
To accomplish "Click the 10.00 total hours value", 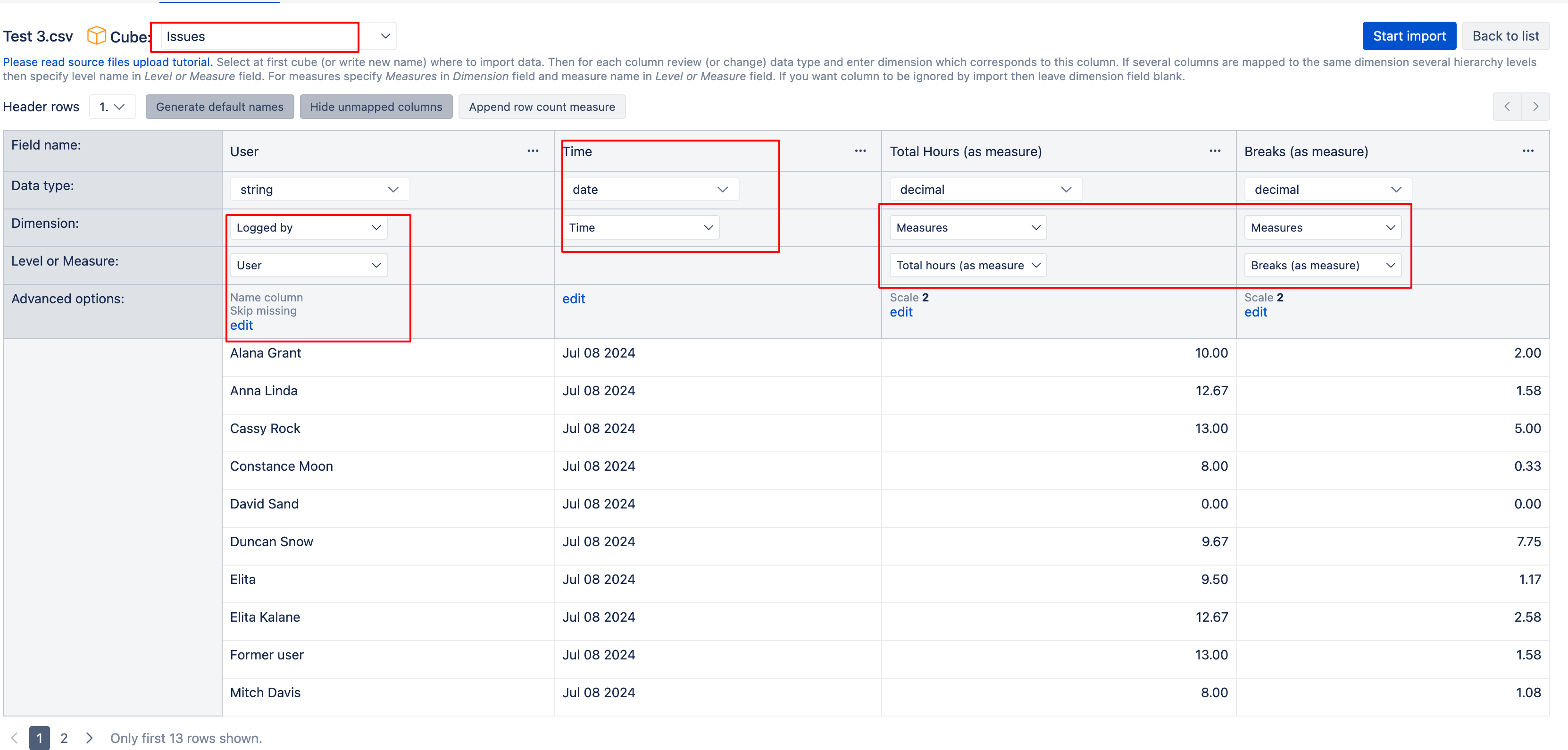I will tap(1211, 353).
